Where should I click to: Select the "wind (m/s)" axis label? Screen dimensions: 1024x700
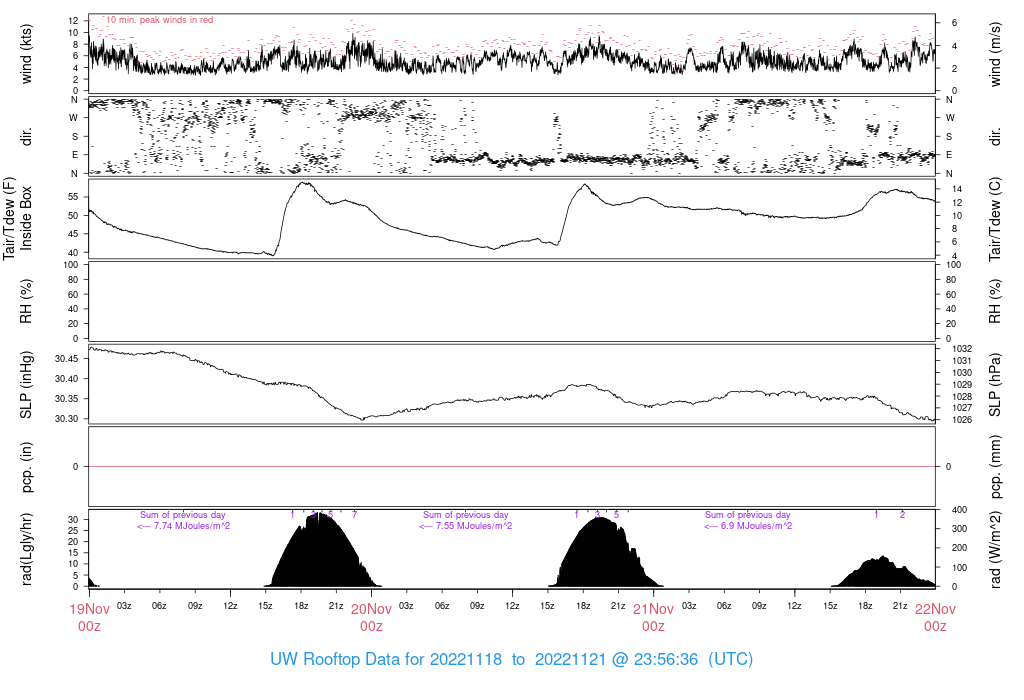(x=995, y=55)
